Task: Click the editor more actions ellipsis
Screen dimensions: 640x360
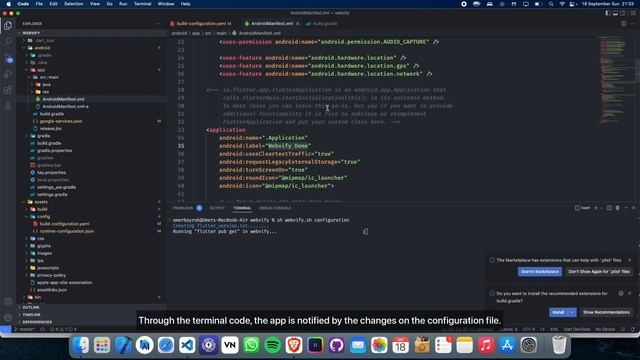Action: click(633, 24)
